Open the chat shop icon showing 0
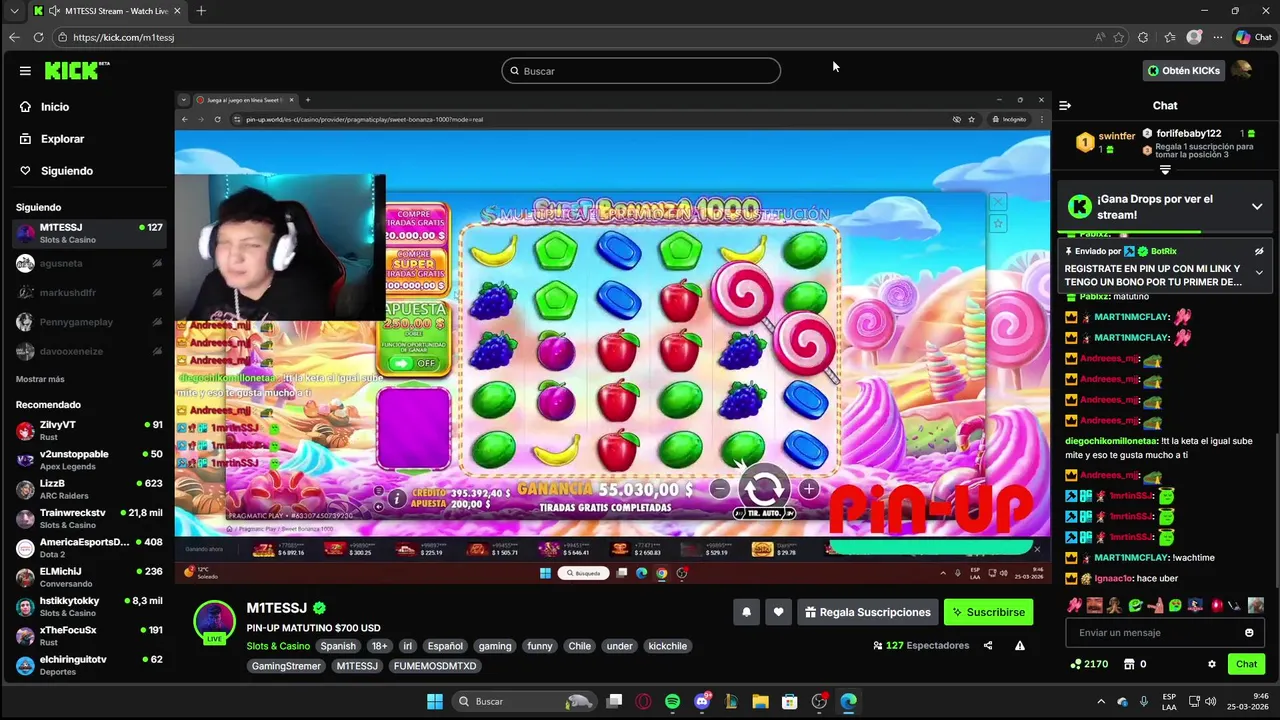The height and width of the screenshot is (720, 1280). point(1135,664)
